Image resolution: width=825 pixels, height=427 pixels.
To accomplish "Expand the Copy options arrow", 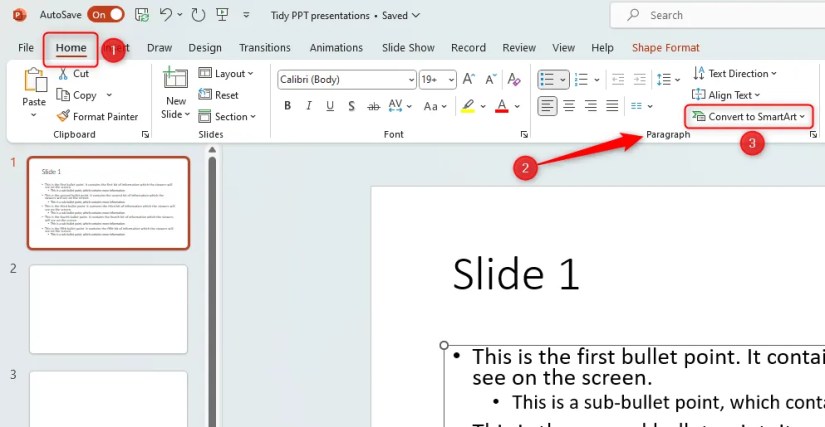I will [109, 95].
